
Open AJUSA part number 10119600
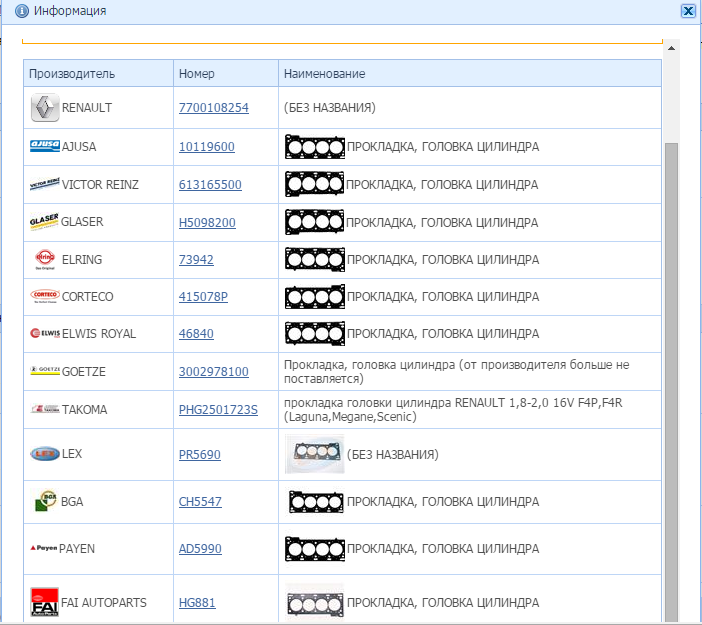206,147
